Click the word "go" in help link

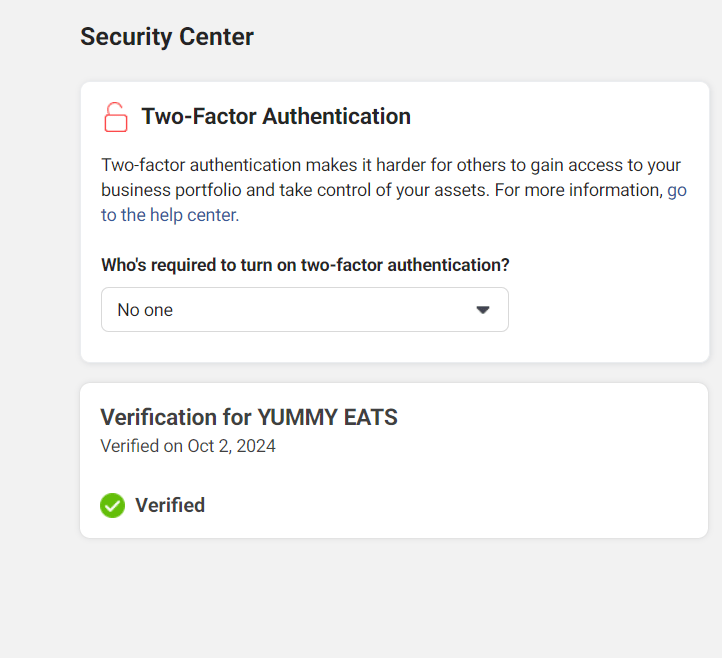click(x=677, y=190)
